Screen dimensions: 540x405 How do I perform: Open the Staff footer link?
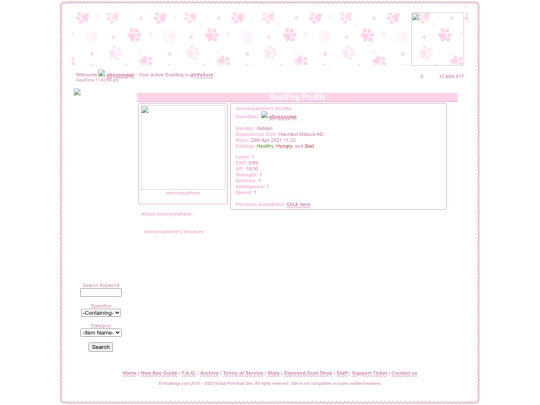[x=342, y=373]
